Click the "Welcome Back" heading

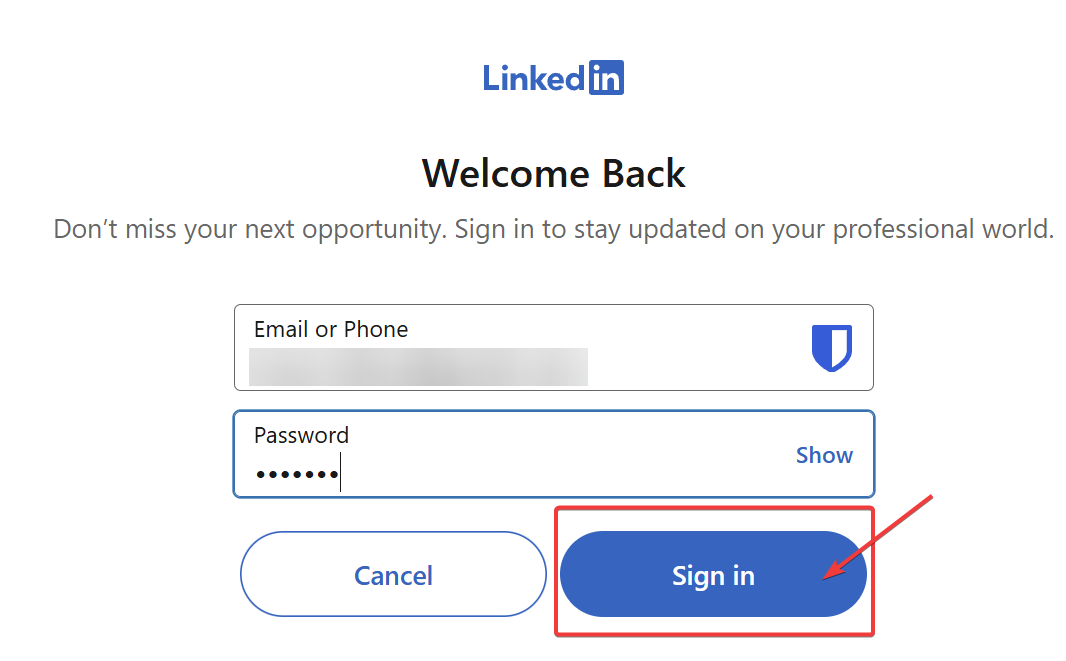point(553,173)
